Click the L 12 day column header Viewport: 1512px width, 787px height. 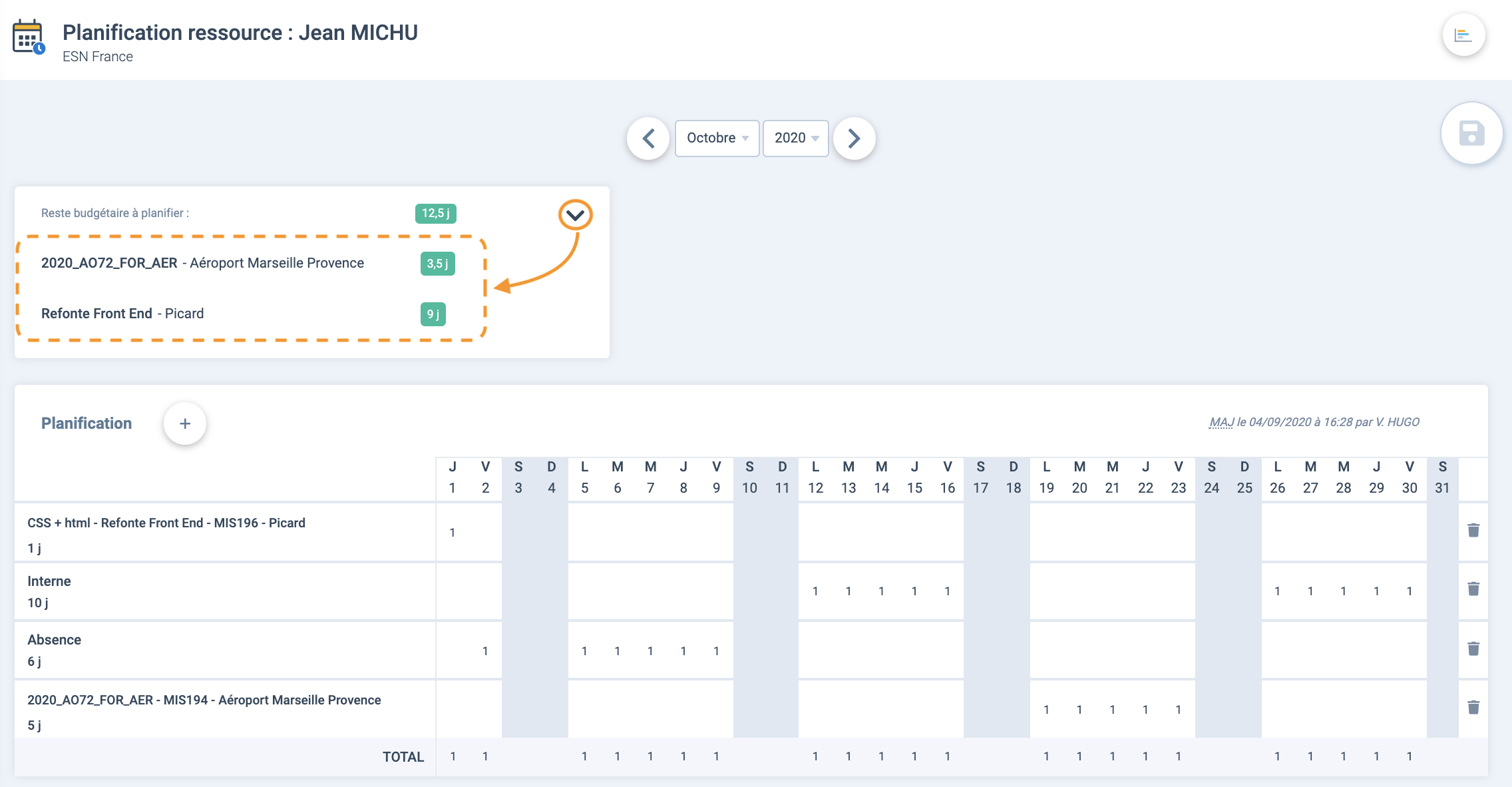tap(815, 478)
